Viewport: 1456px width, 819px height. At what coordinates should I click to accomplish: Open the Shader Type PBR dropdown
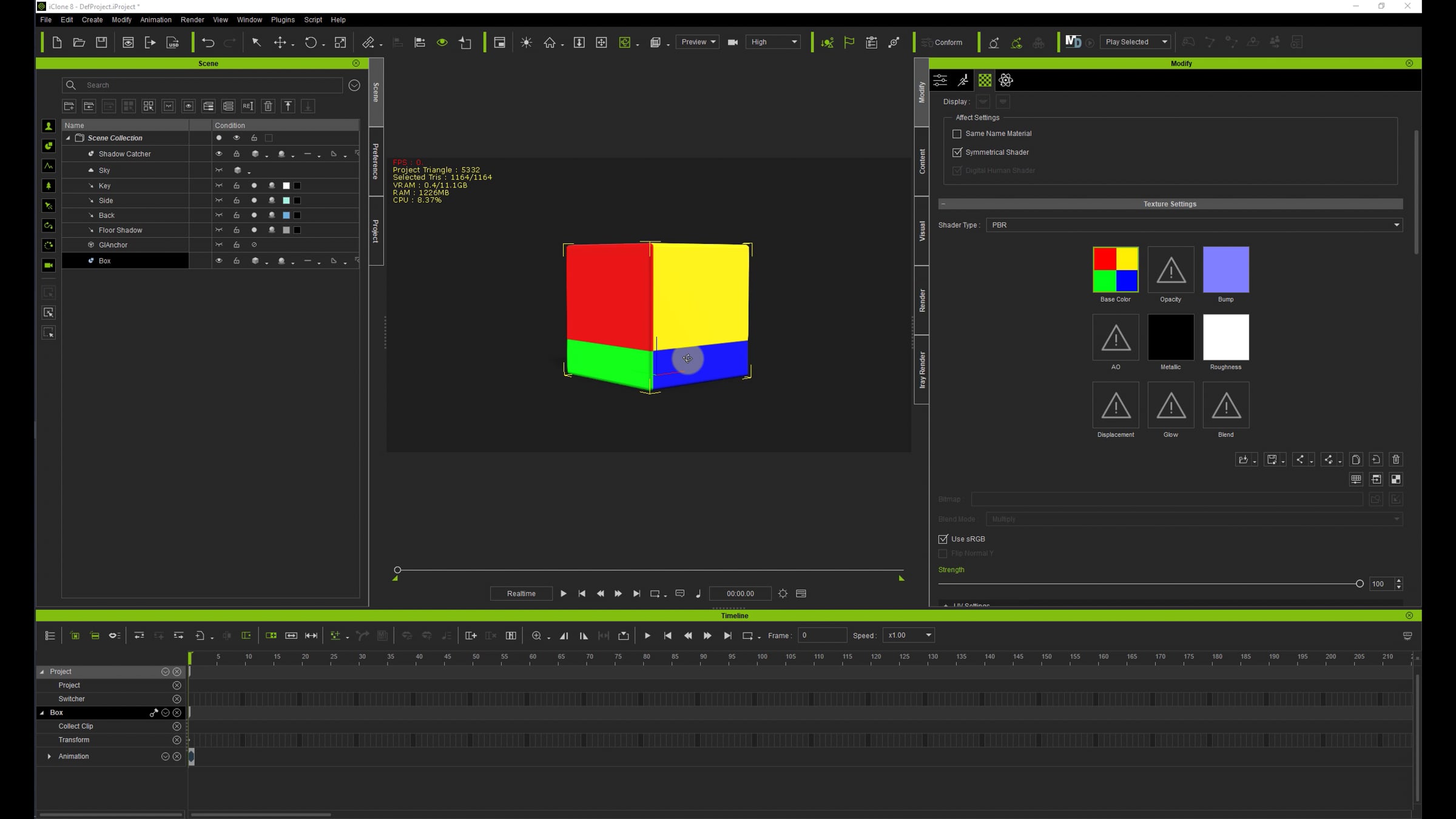(x=1194, y=225)
